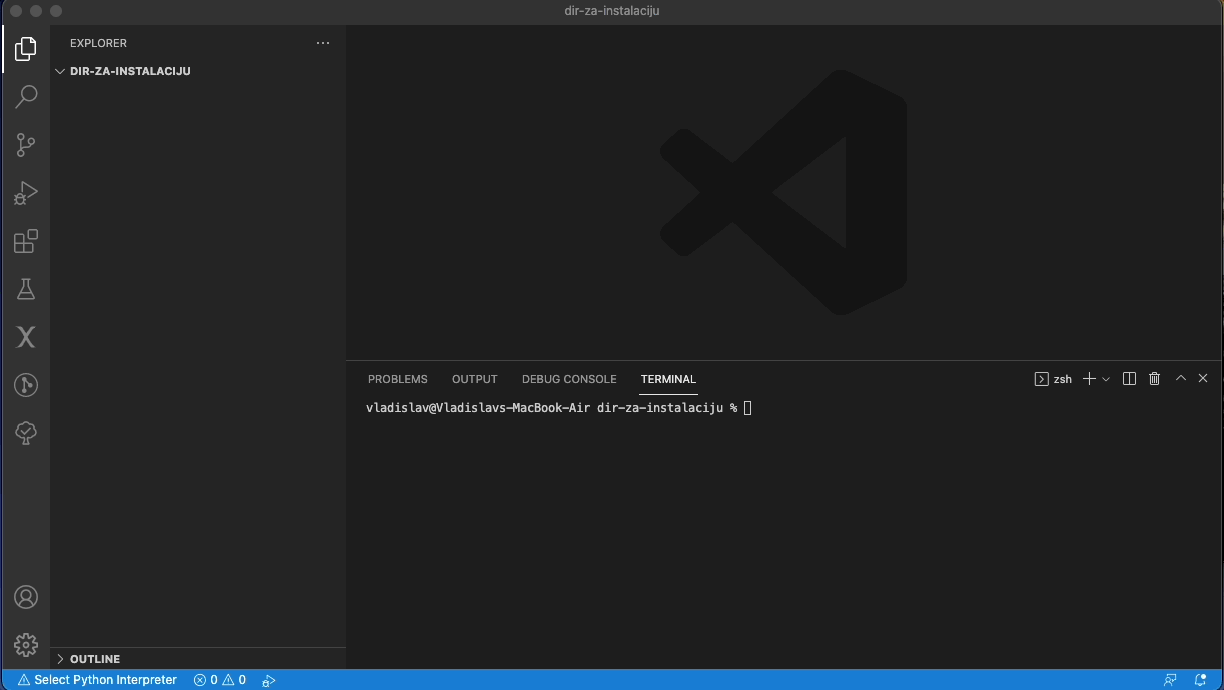This screenshot has height=690, width=1224.
Task: Open the Run and Debug view
Action: pyautogui.click(x=26, y=193)
